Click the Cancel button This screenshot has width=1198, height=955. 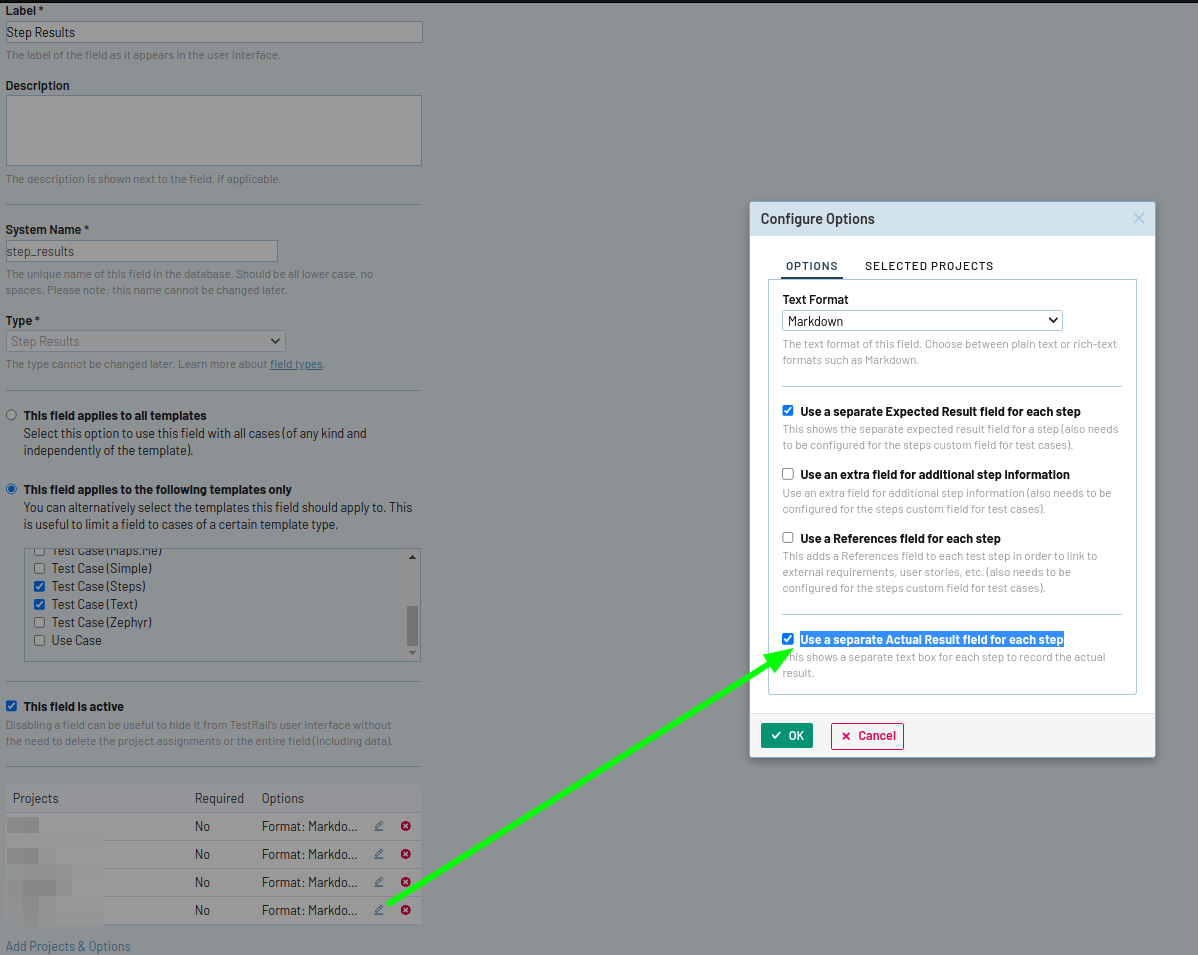(867, 736)
